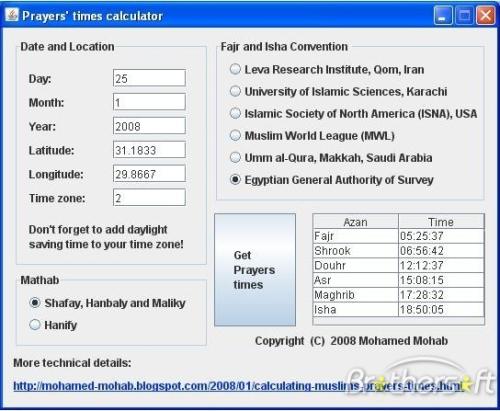The width and height of the screenshot is (500, 411).
Task: Click the Fajr and Isha Convention group title
Action: [x=284, y=46]
